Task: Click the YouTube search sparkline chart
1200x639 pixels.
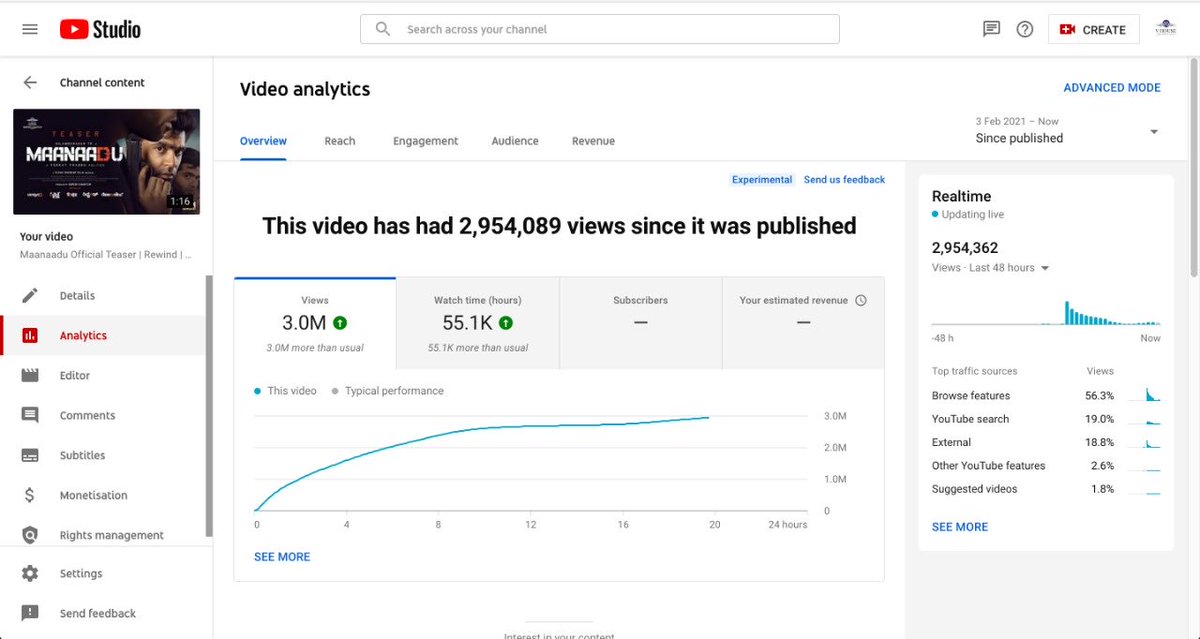Action: 1144,419
